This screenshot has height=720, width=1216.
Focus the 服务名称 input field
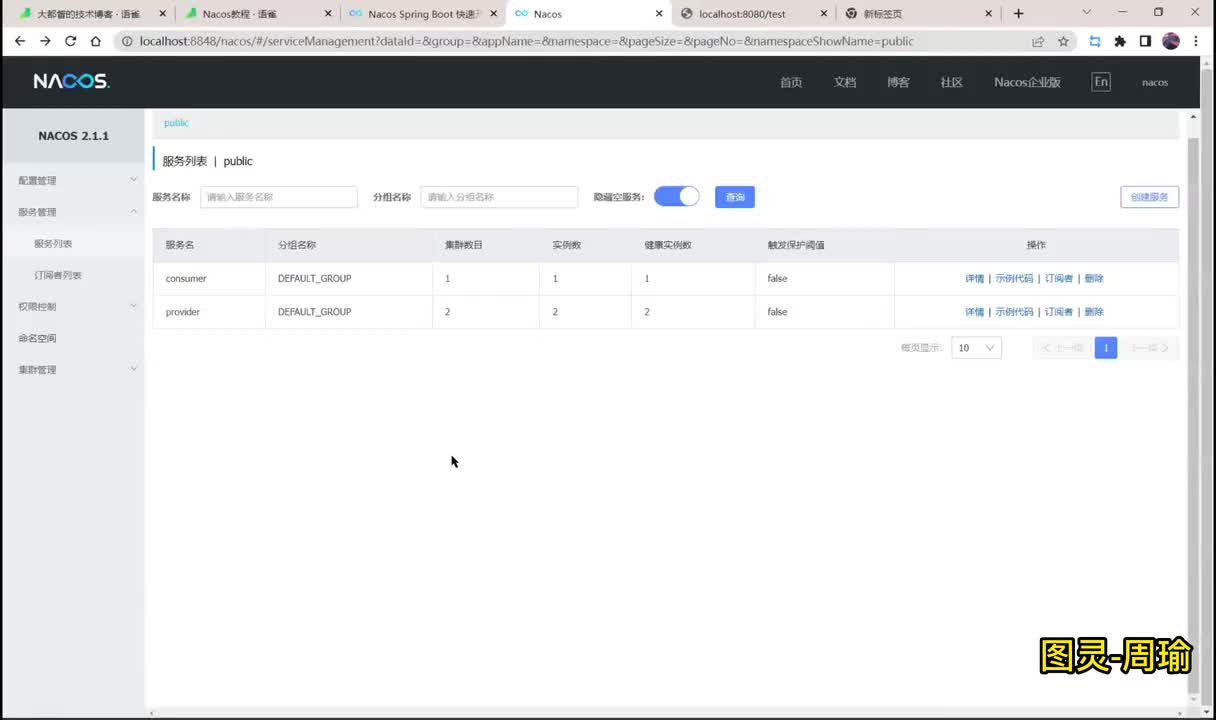pyautogui.click(x=279, y=197)
